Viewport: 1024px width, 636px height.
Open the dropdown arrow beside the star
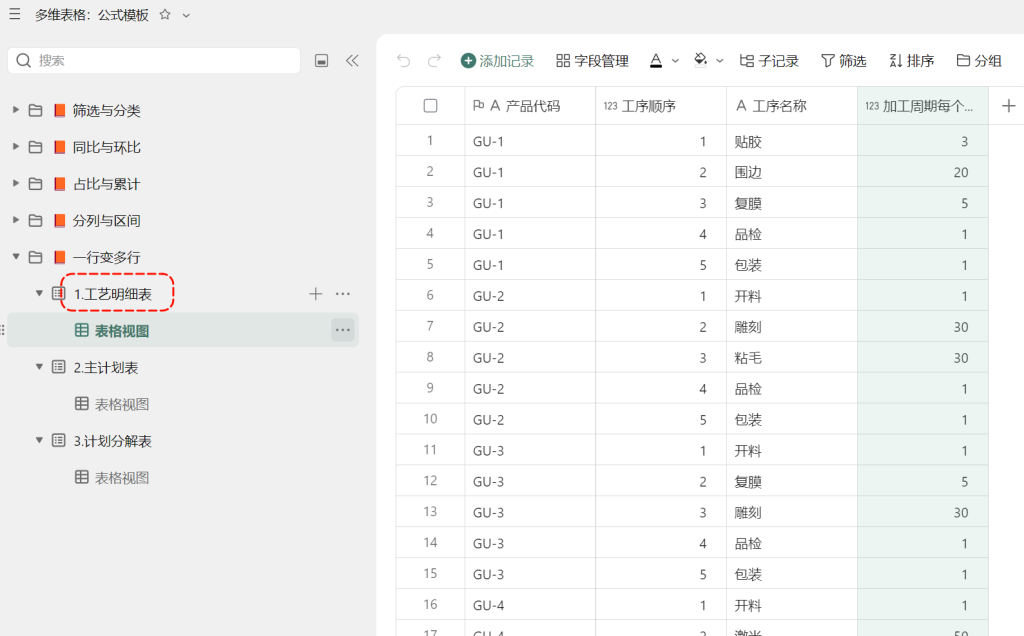pos(186,15)
